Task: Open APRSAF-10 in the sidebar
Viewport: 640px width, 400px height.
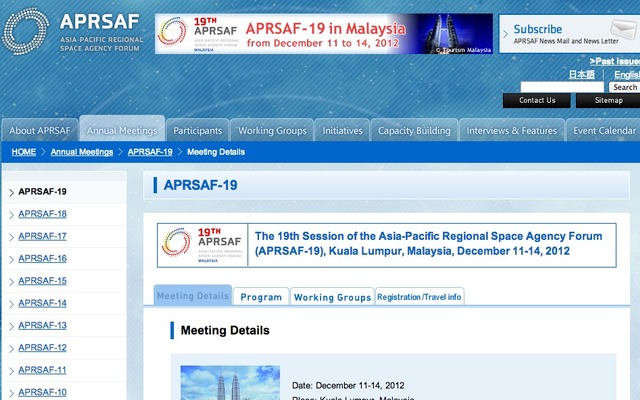Action: point(42,392)
